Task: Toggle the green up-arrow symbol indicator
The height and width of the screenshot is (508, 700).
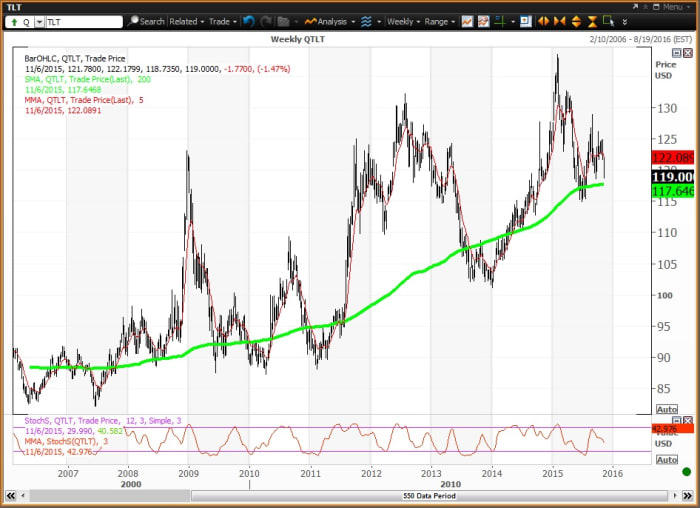Action: click(x=12, y=20)
